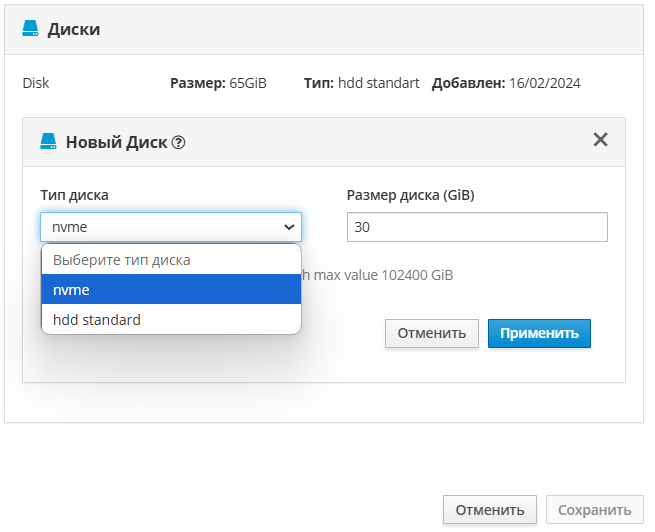Click the disk icon beside the Диски header
Viewport: 655px width, 532px height.
point(30,30)
